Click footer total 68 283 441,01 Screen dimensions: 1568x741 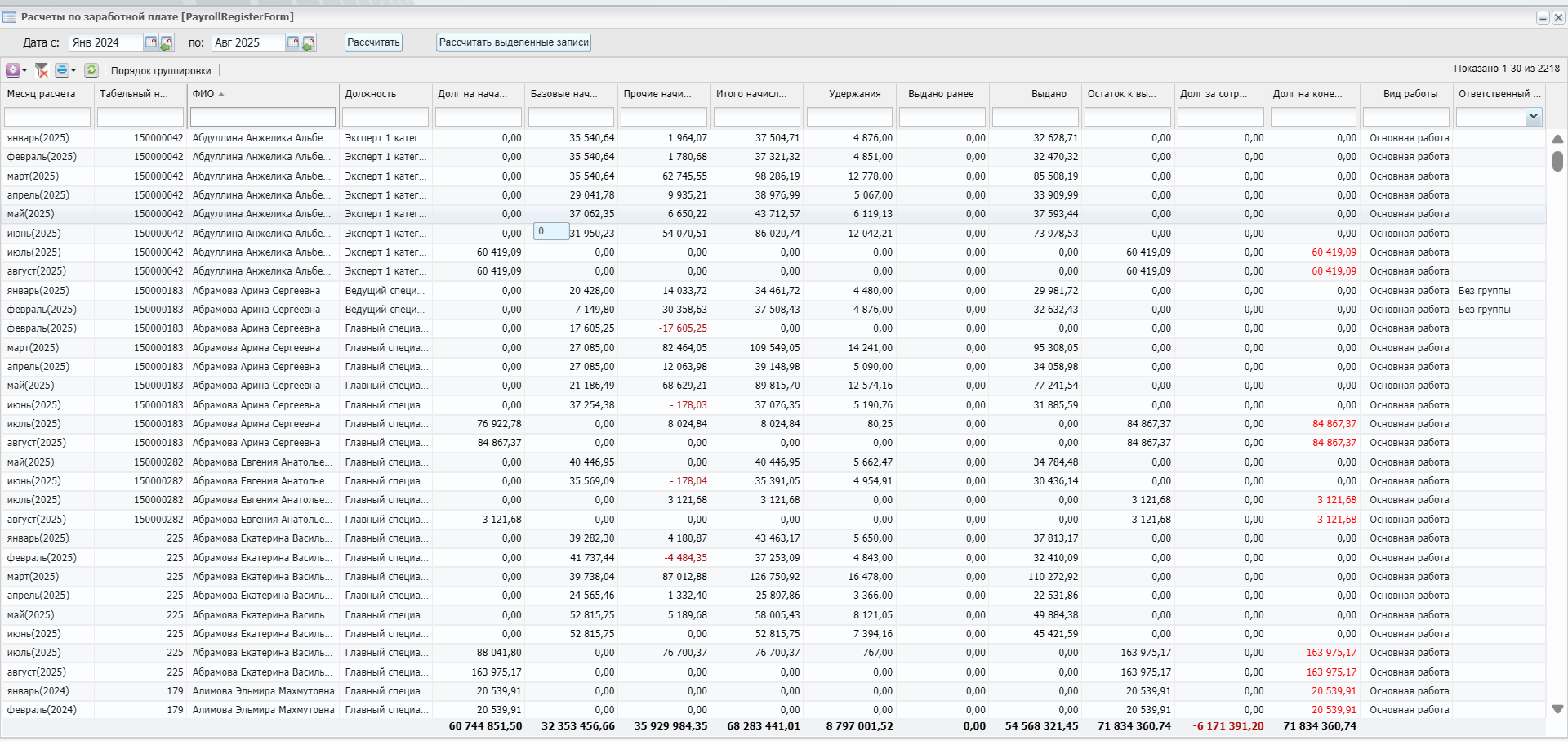764,726
